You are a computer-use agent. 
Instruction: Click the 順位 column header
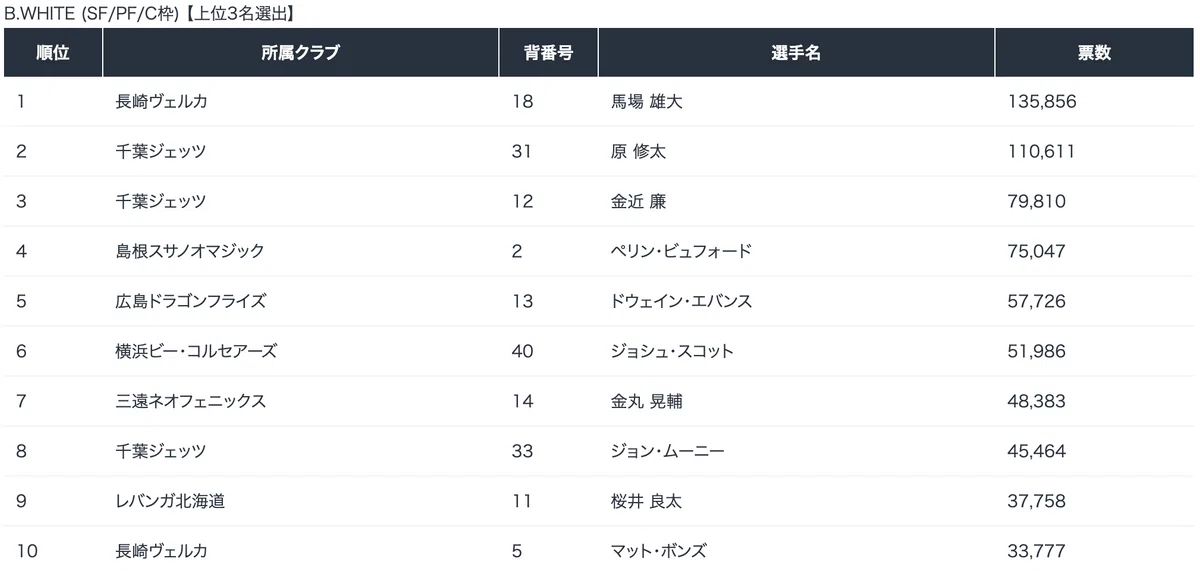click(x=53, y=53)
